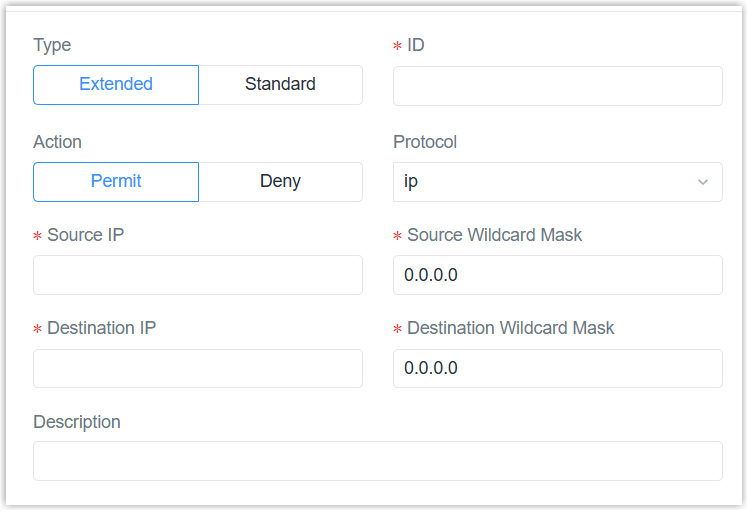This screenshot has width=748, height=511.
Task: Click the Description label text
Action: [77, 422]
